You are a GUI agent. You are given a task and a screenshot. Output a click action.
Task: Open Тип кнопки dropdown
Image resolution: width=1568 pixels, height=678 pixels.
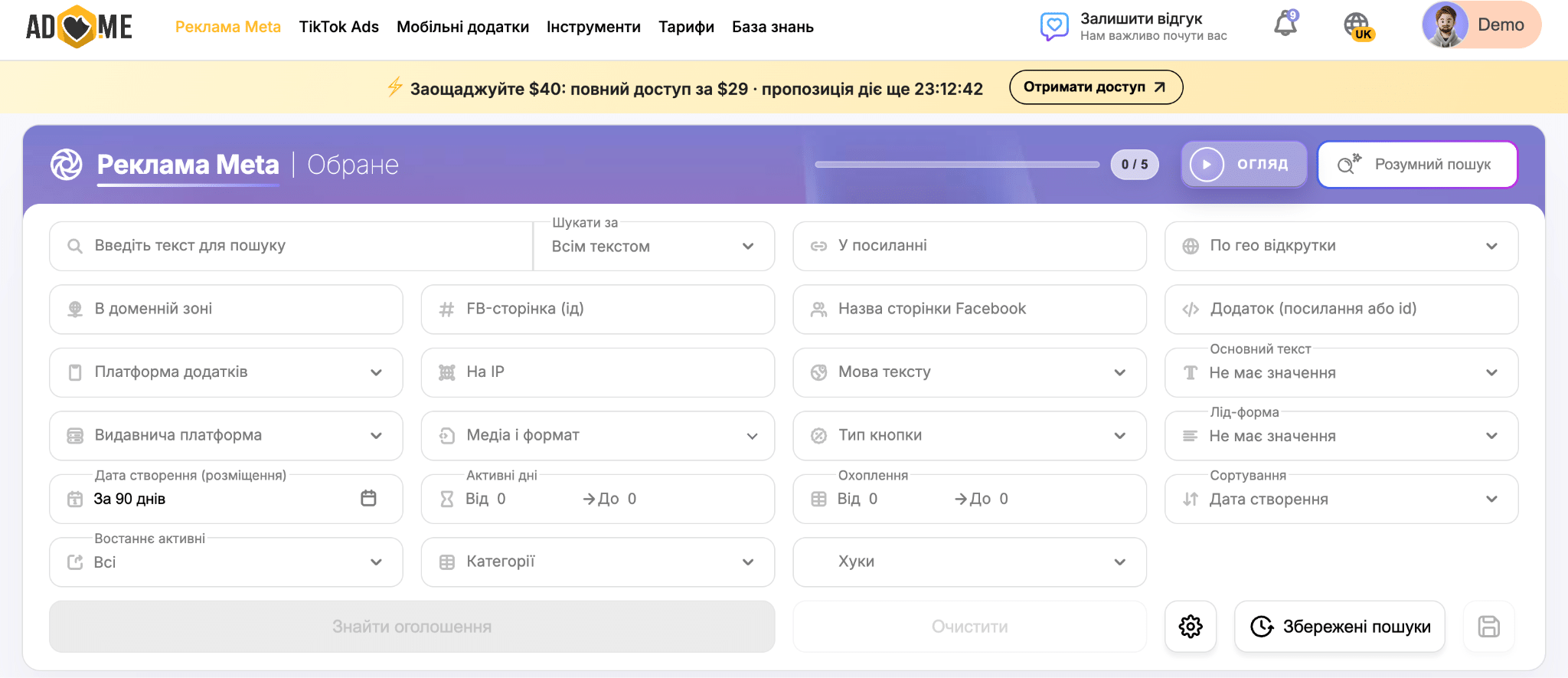coord(969,435)
